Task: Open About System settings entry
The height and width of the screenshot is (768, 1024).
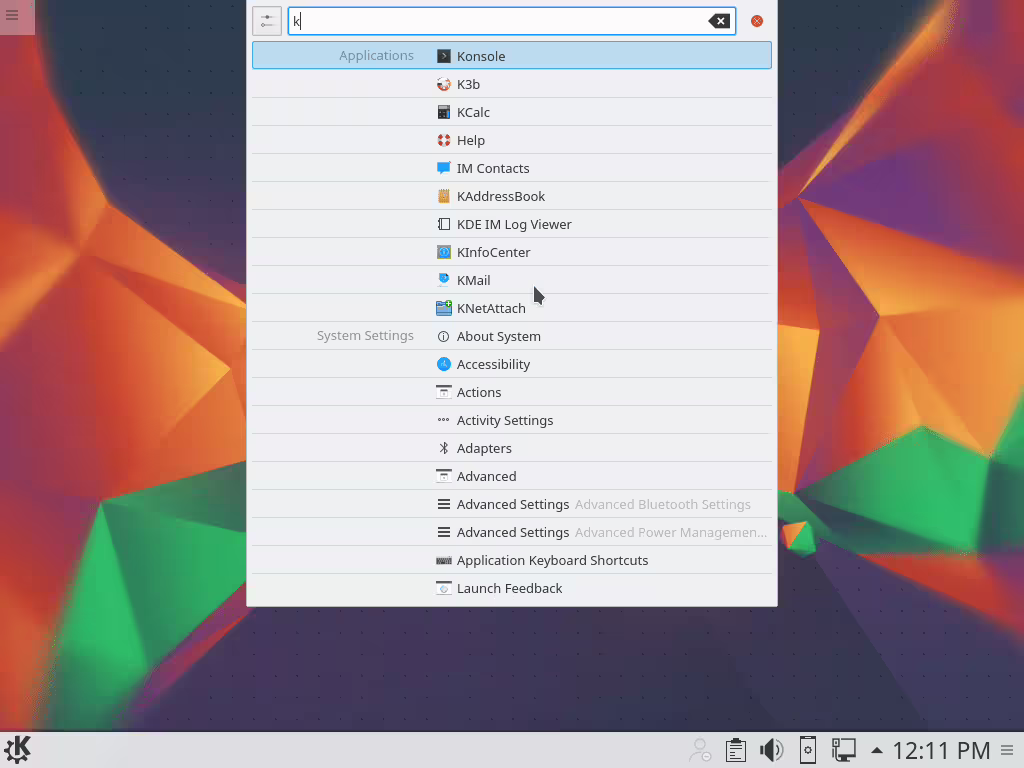Action: pos(512,336)
